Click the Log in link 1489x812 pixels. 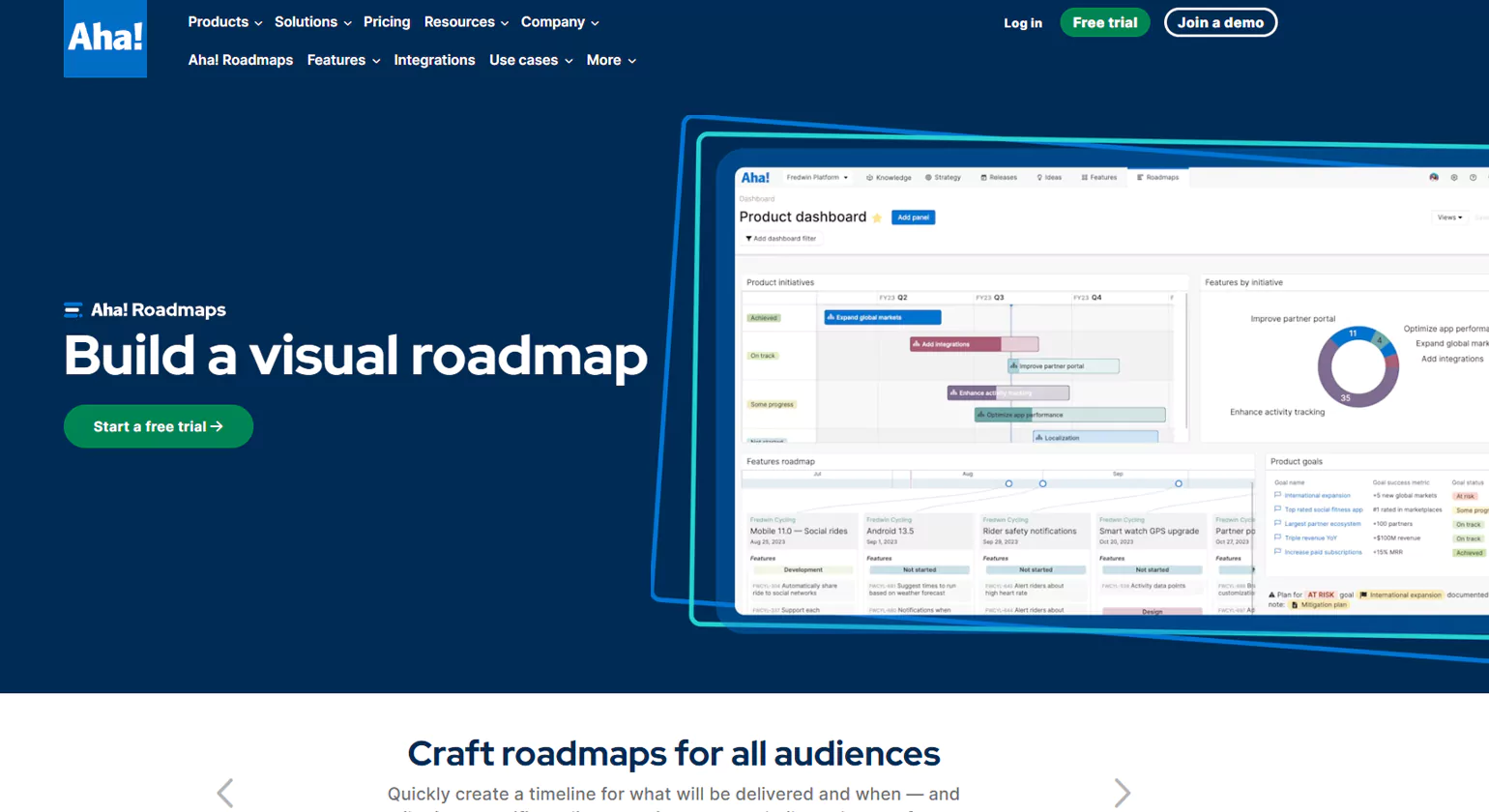pos(1022,23)
